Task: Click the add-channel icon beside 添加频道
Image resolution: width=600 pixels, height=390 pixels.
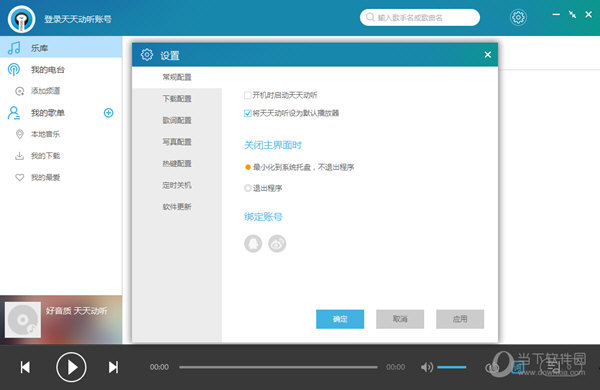Action: [20, 91]
